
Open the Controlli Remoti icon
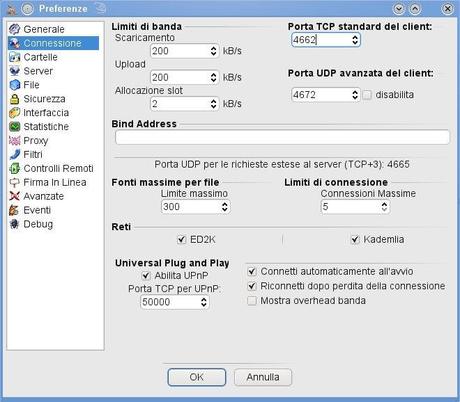(x=15, y=169)
